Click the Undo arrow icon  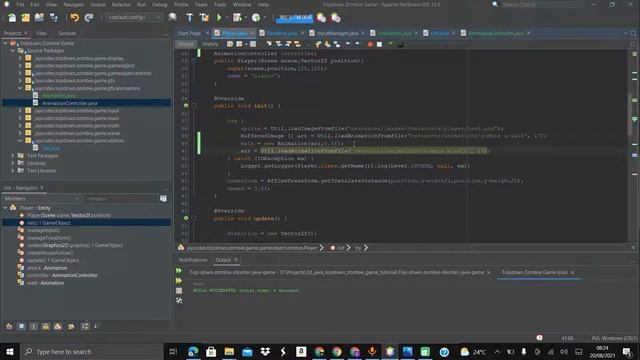(74, 18)
